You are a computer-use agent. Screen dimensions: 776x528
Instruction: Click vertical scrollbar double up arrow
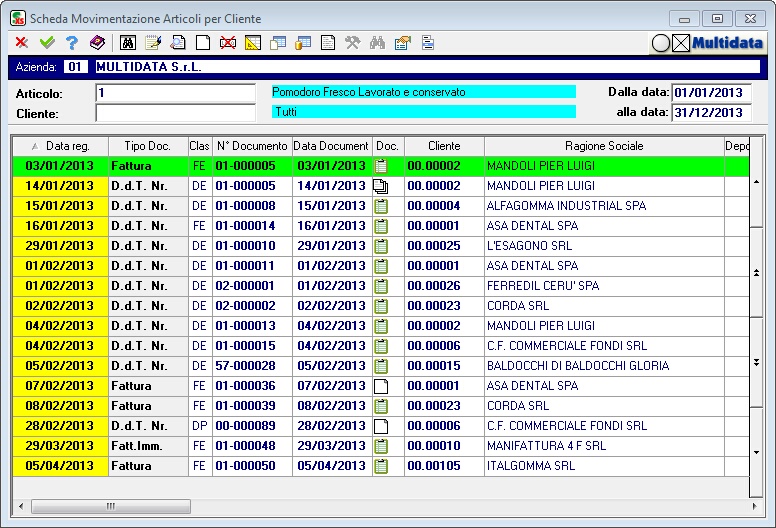point(756,273)
